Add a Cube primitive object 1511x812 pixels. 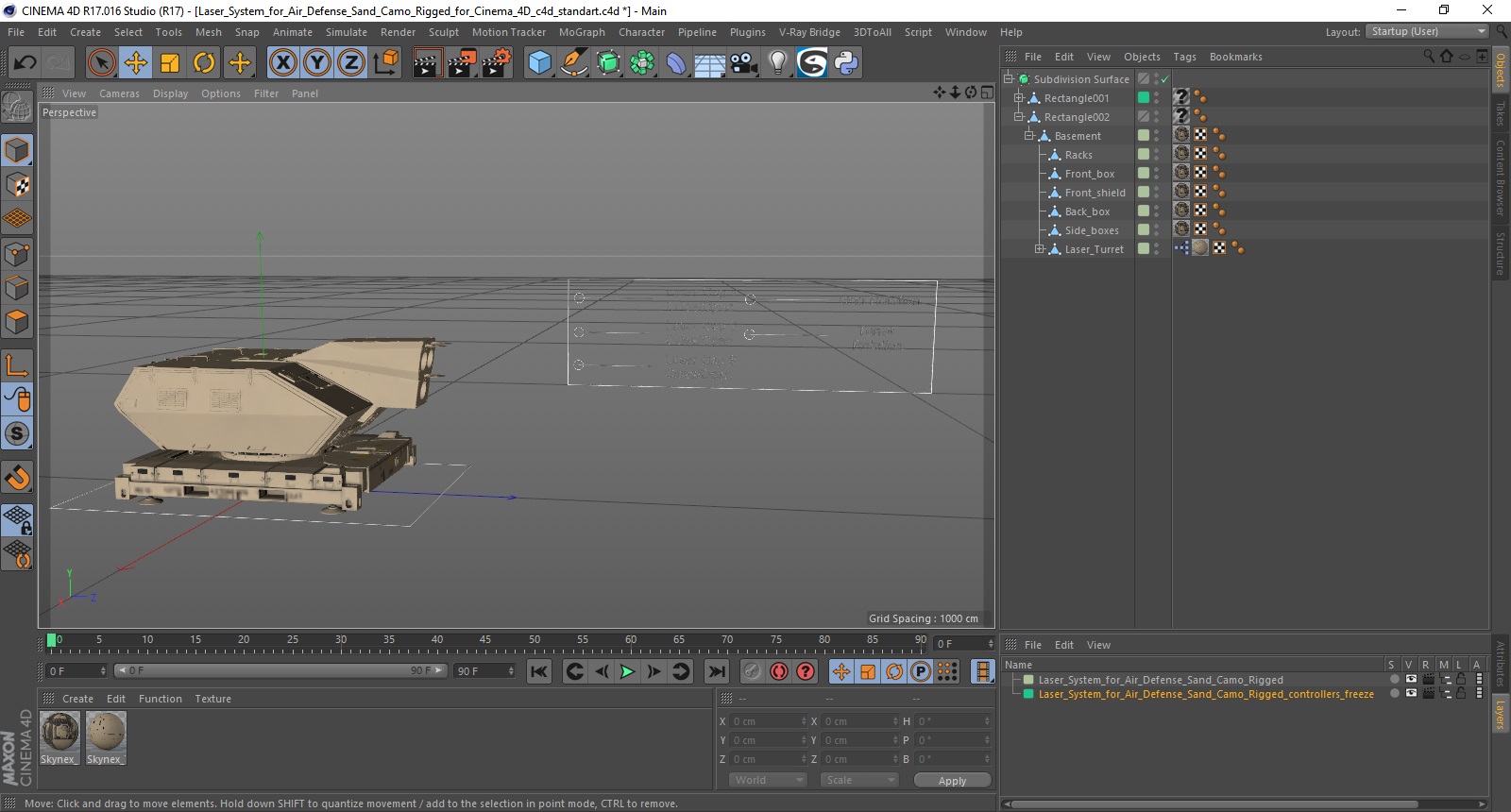click(x=540, y=63)
